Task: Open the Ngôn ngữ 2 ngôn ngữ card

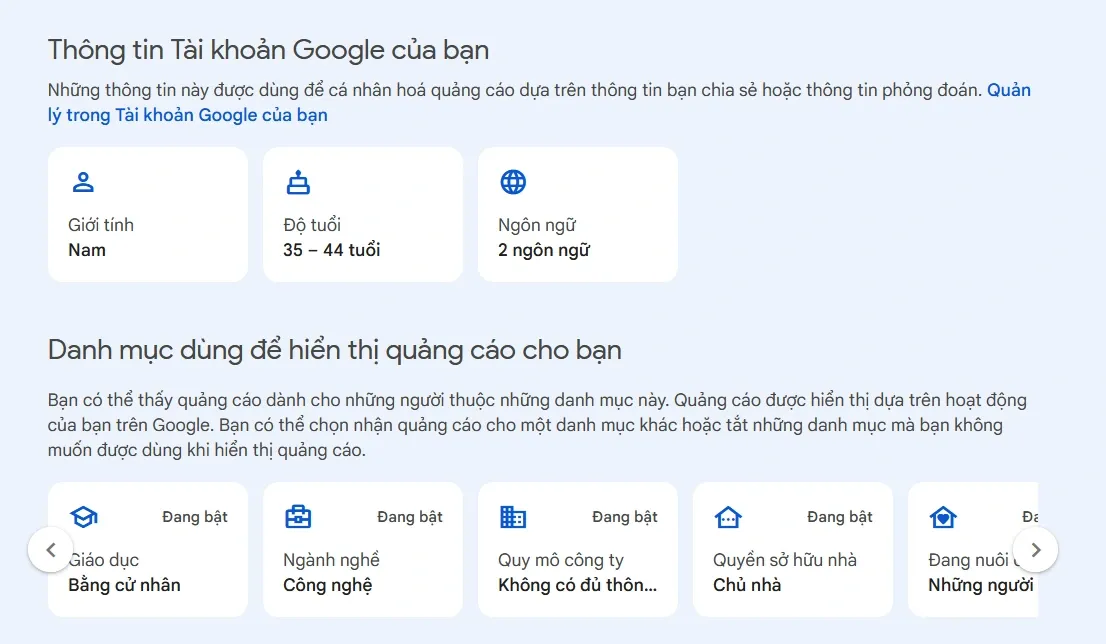Action: (x=578, y=214)
